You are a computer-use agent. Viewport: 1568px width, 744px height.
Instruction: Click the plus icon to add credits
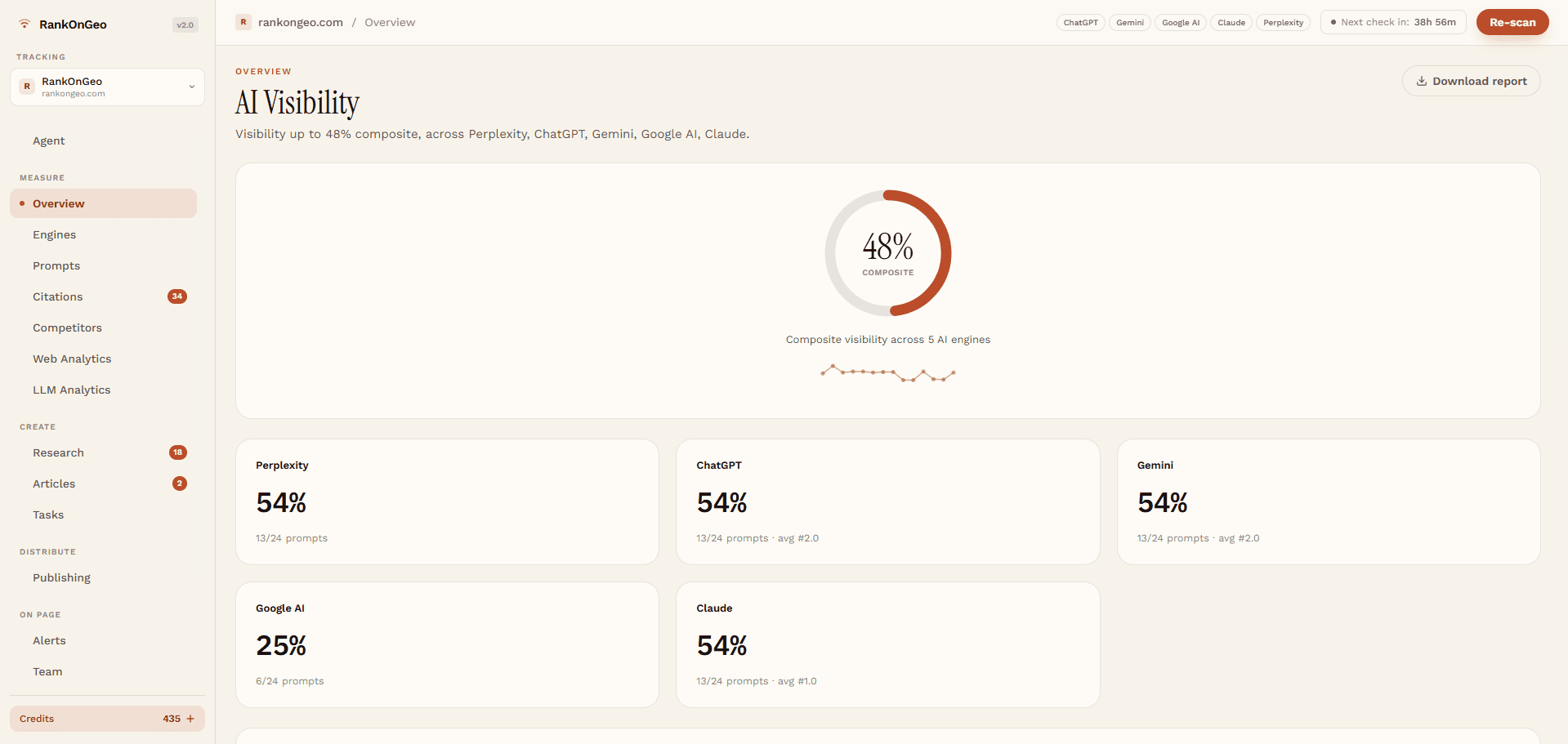click(190, 719)
